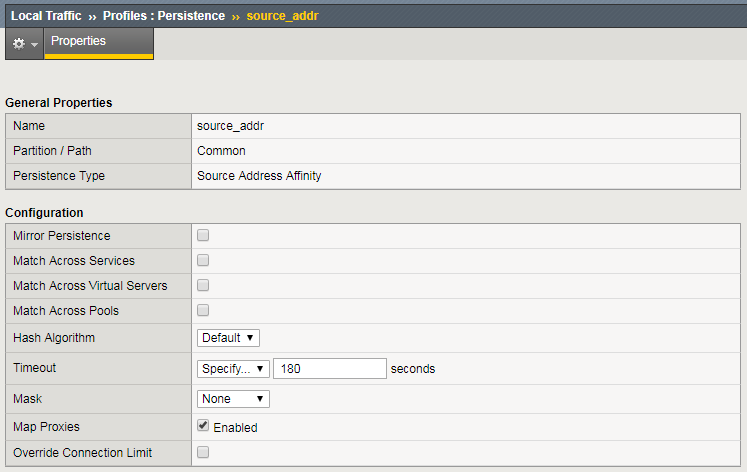Open the Hash Algorithm dropdown
The image size is (747, 472).
point(229,338)
